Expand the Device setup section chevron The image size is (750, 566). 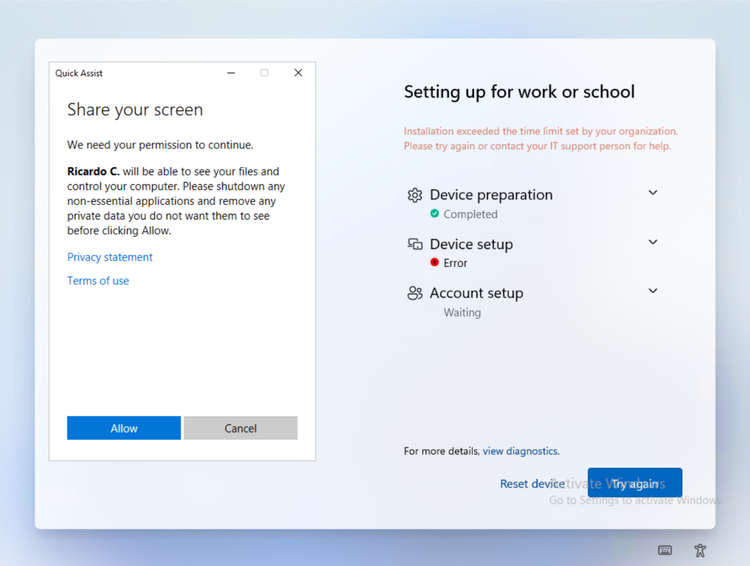click(653, 242)
